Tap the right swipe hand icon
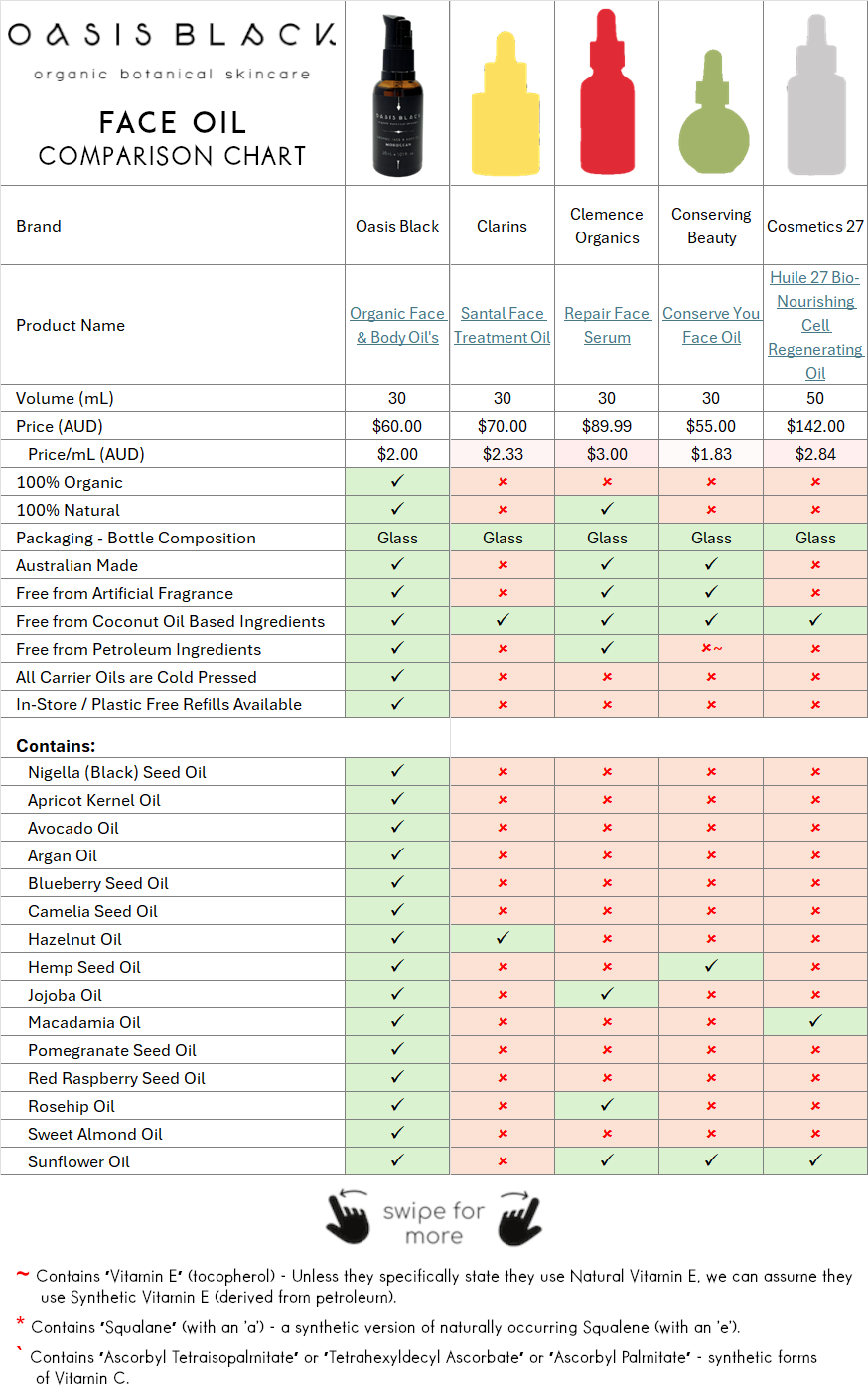Viewport: 868px width, 1391px height. (519, 1216)
